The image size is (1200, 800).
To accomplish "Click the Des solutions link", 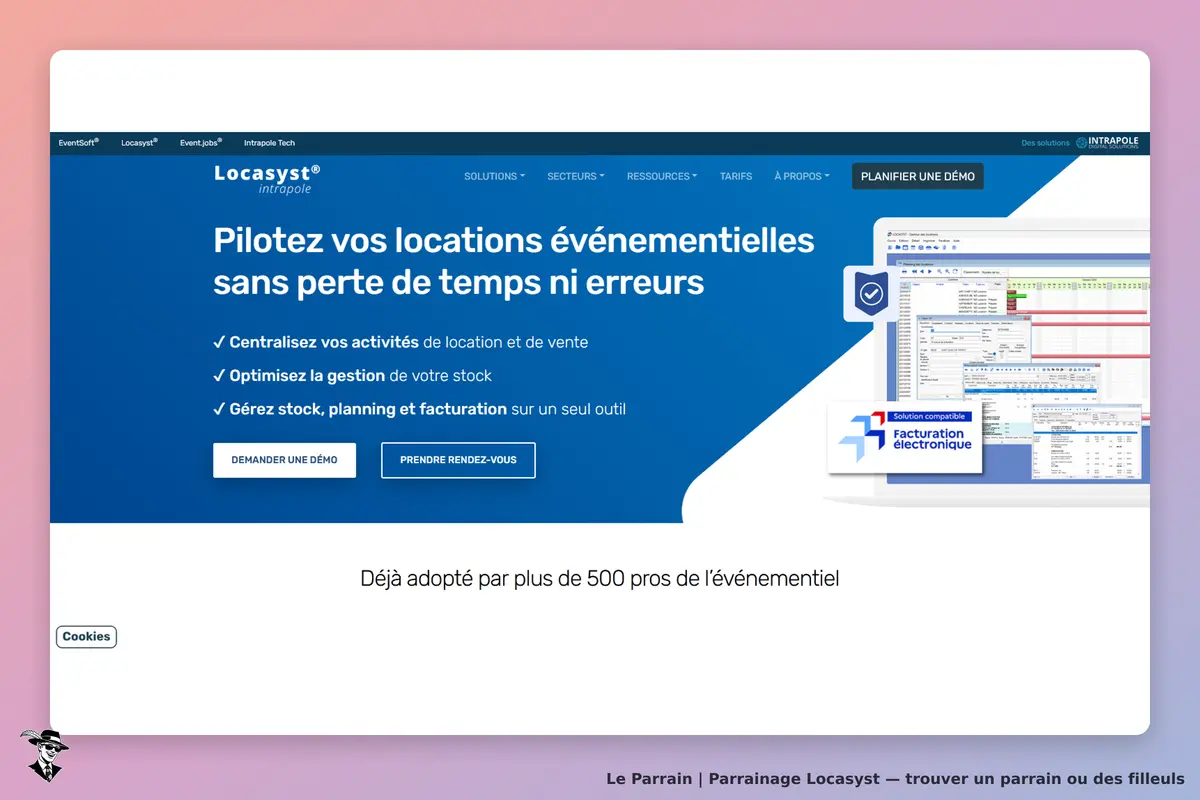I will pyautogui.click(x=1045, y=143).
